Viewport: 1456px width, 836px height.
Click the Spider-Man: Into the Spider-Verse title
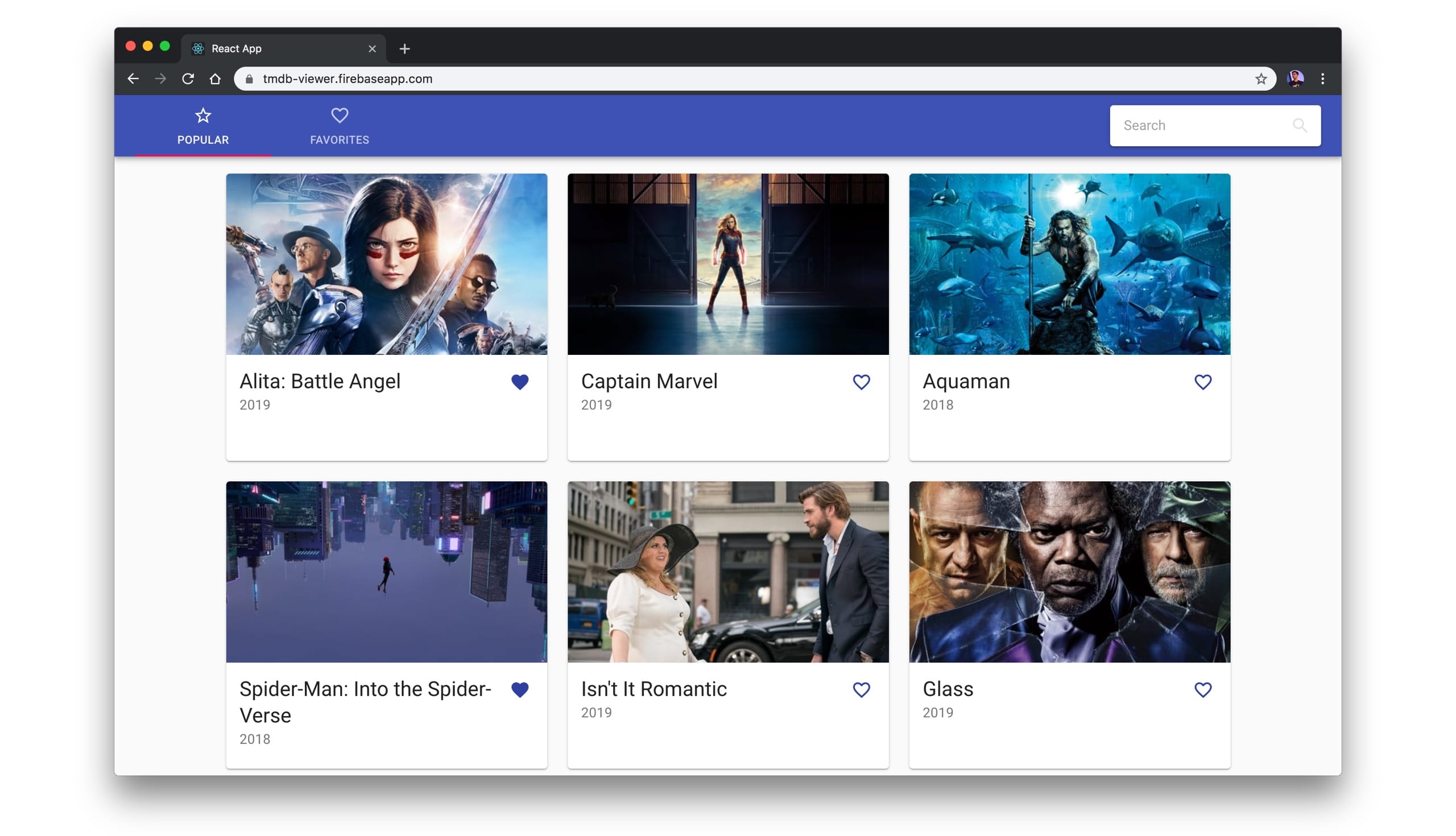[x=365, y=702]
